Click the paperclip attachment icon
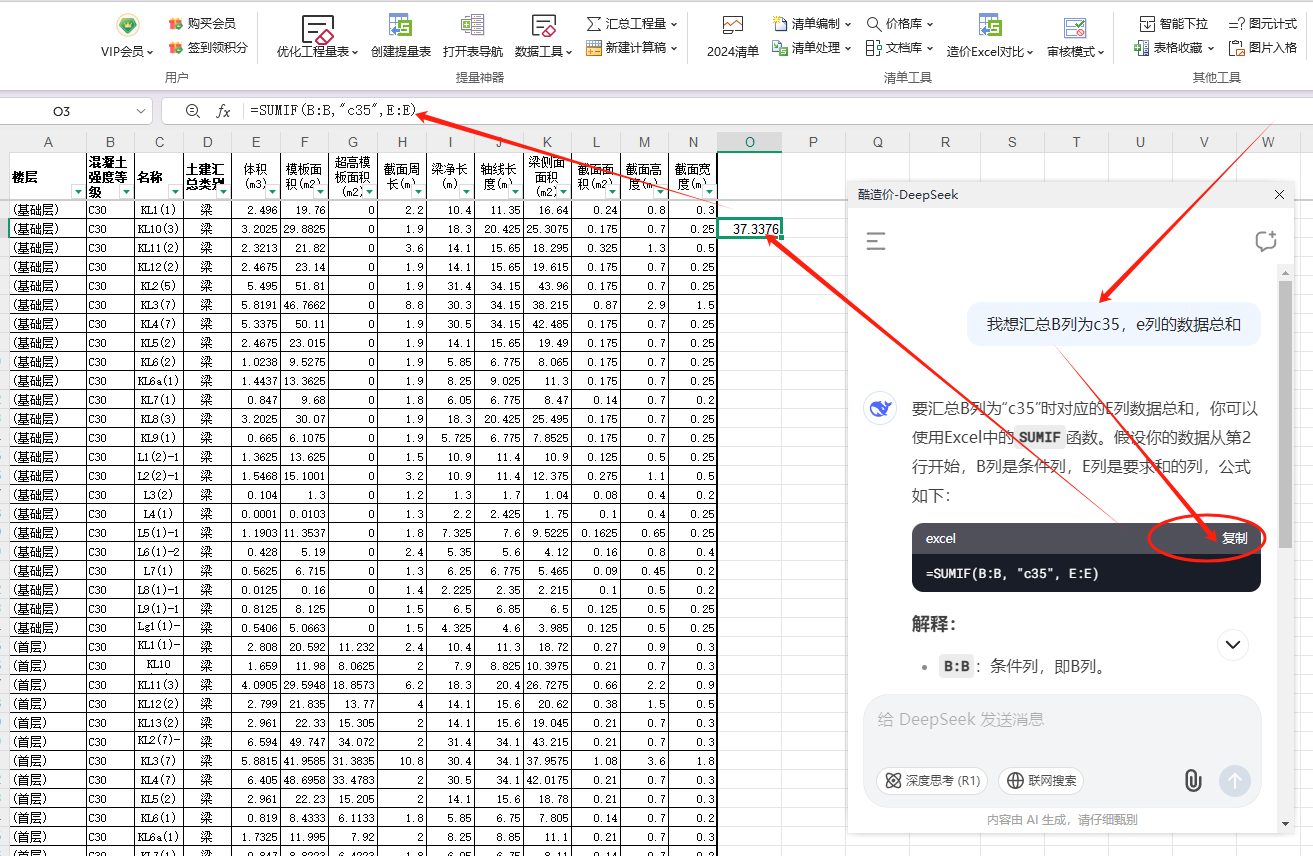 1192,781
